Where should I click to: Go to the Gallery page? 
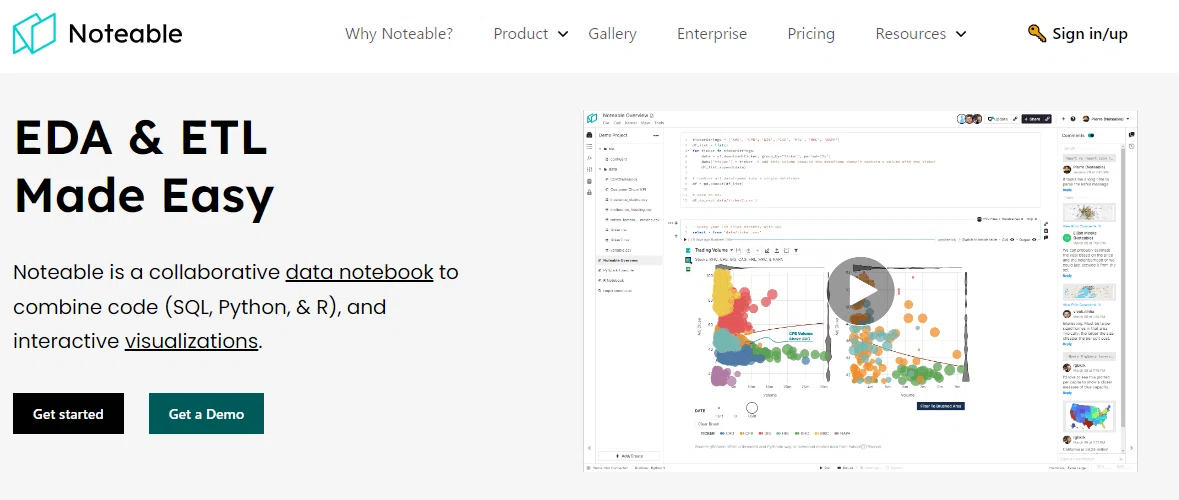pyautogui.click(x=612, y=34)
